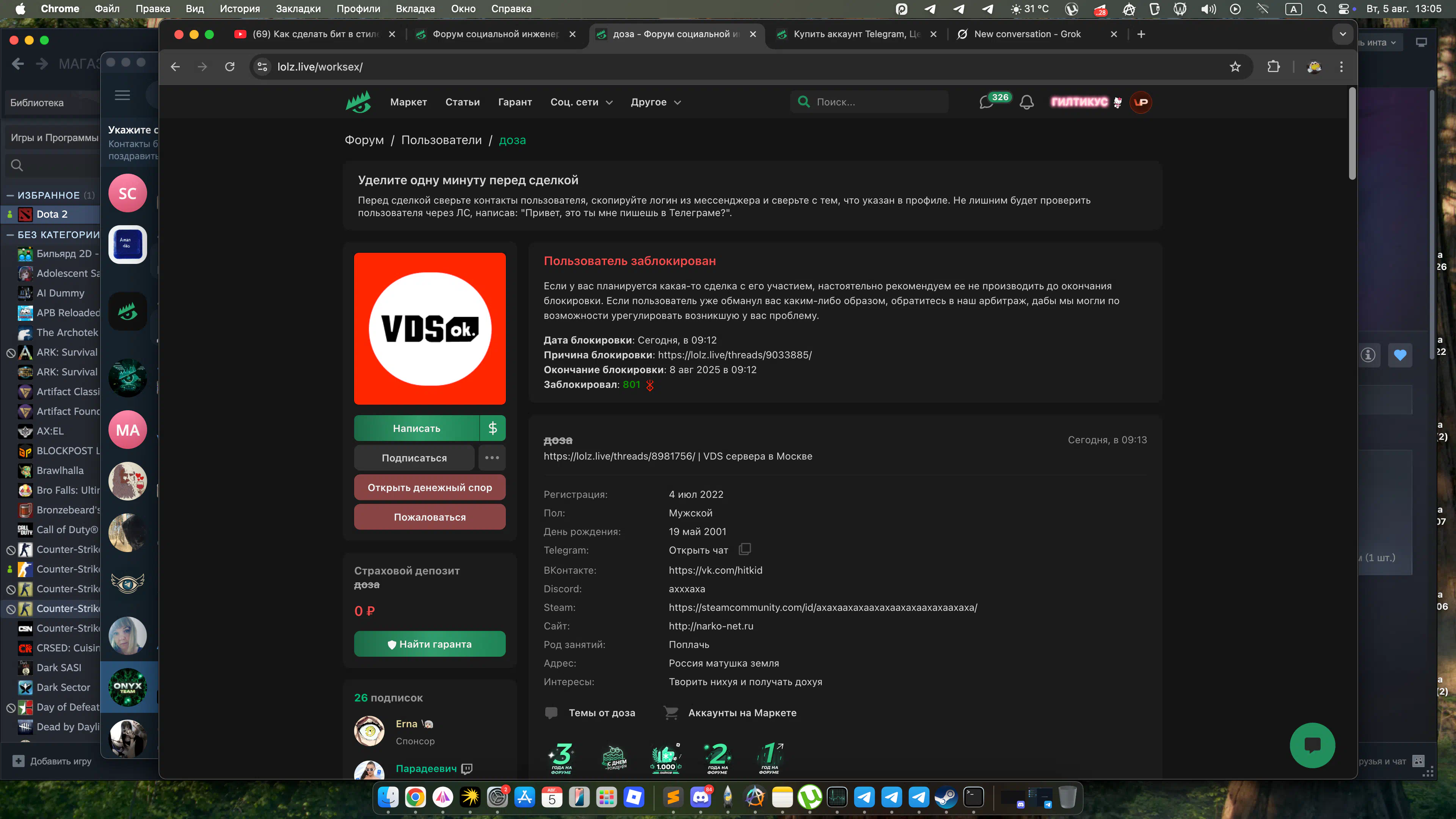Copy the Telegram contact with the copy icon

745,549
